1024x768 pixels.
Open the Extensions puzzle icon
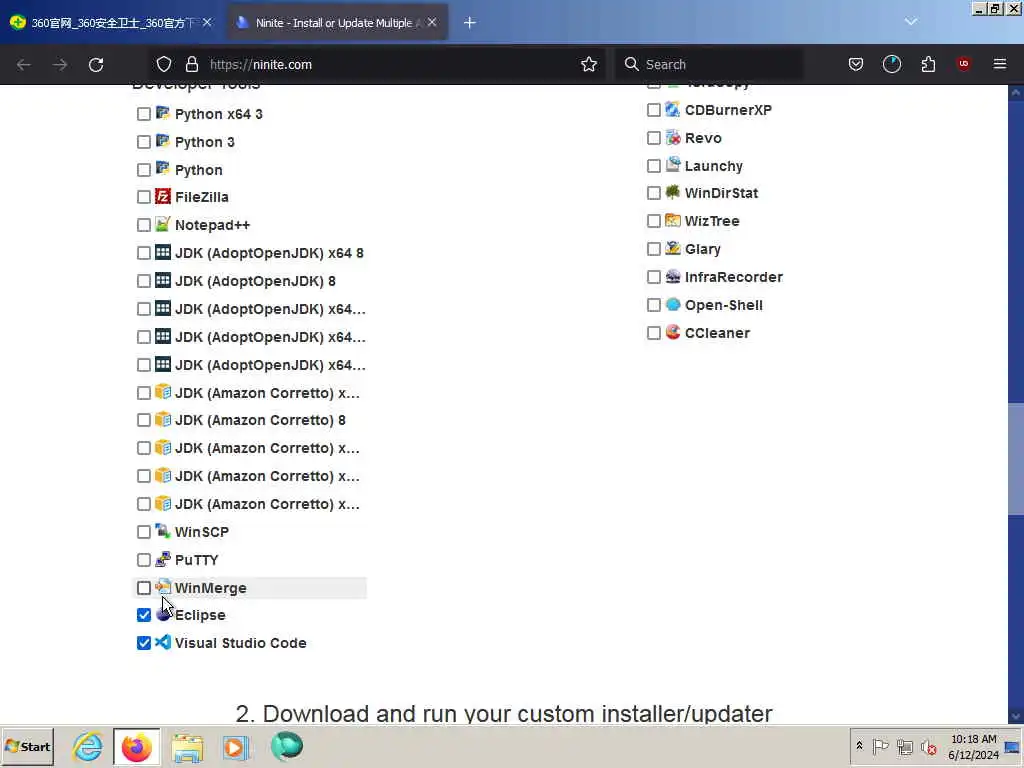tap(928, 64)
